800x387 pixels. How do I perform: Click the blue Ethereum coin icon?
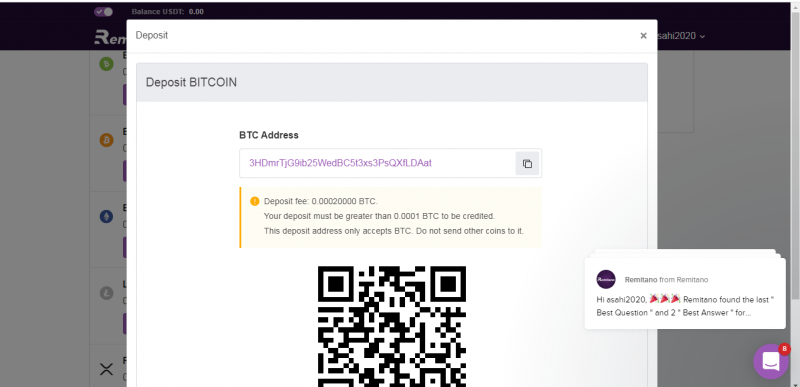pos(106,216)
